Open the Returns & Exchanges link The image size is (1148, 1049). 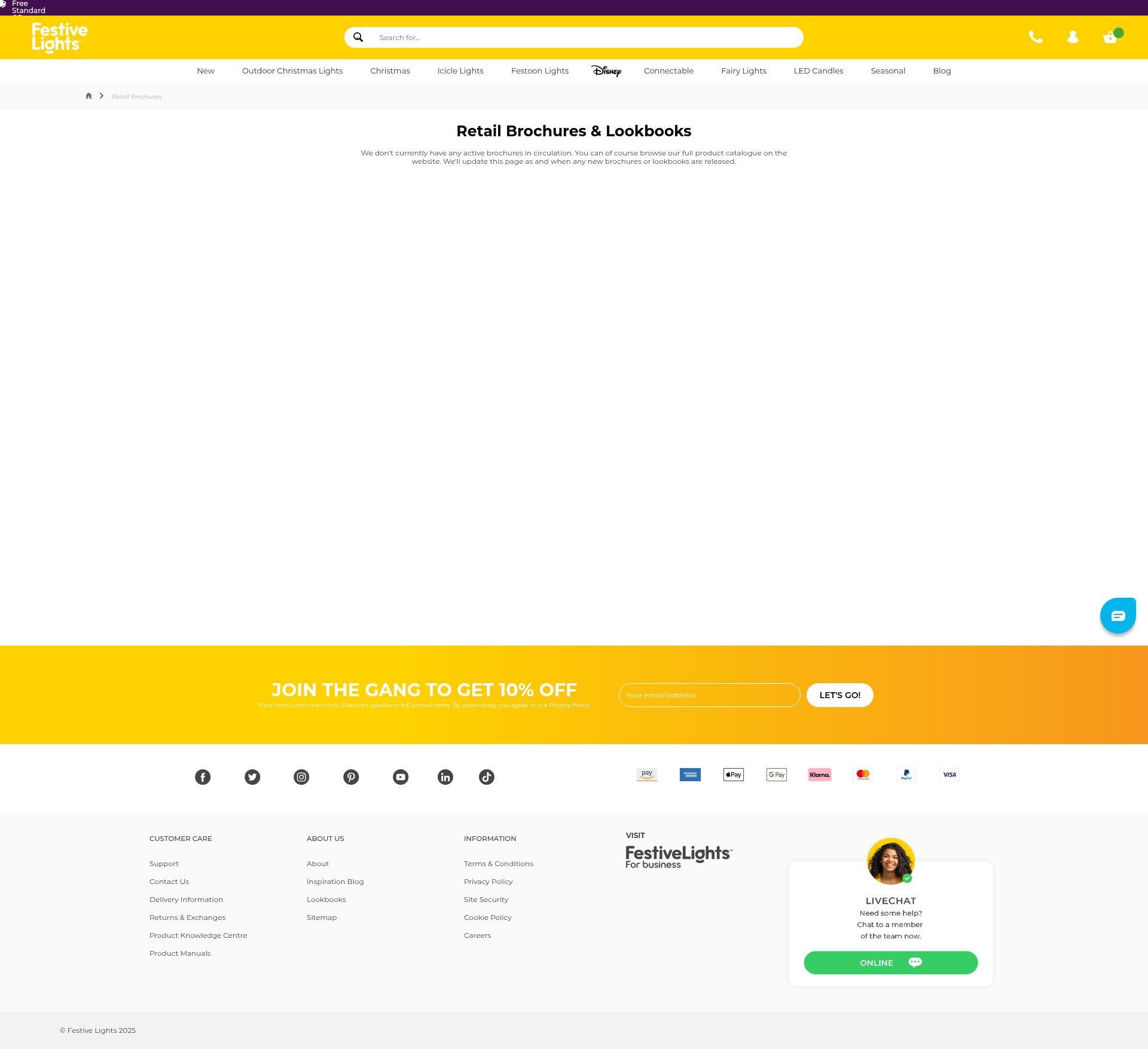187,918
